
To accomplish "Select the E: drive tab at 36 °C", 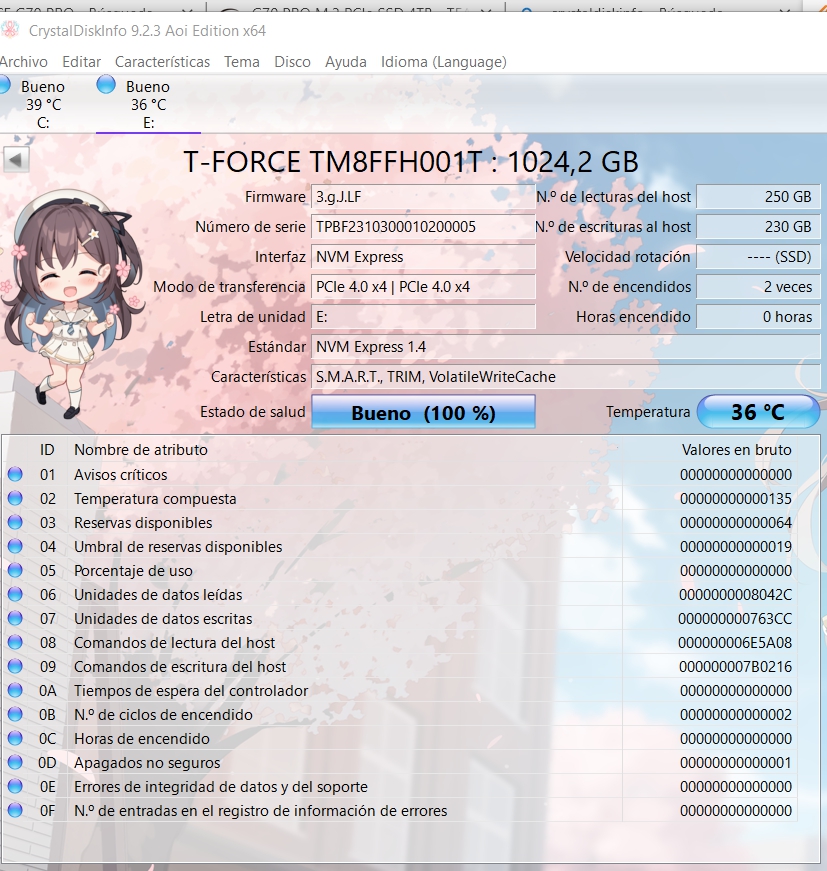I will coord(148,104).
